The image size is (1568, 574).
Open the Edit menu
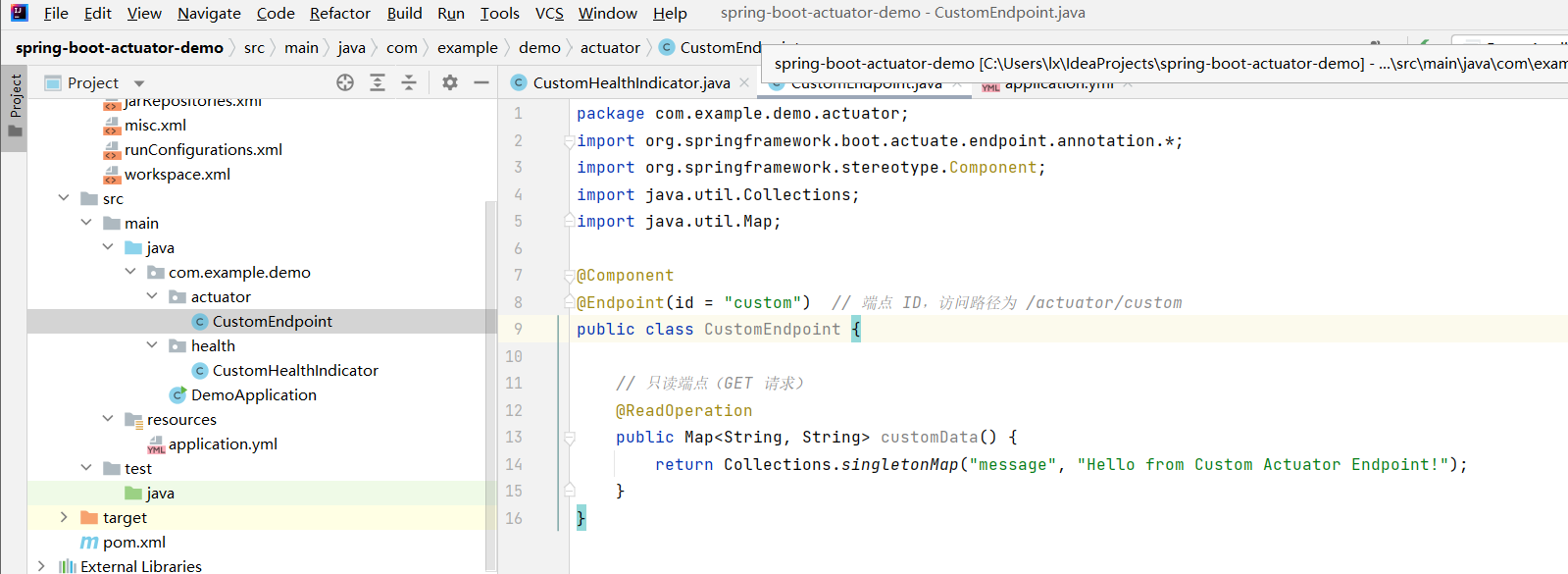click(97, 13)
